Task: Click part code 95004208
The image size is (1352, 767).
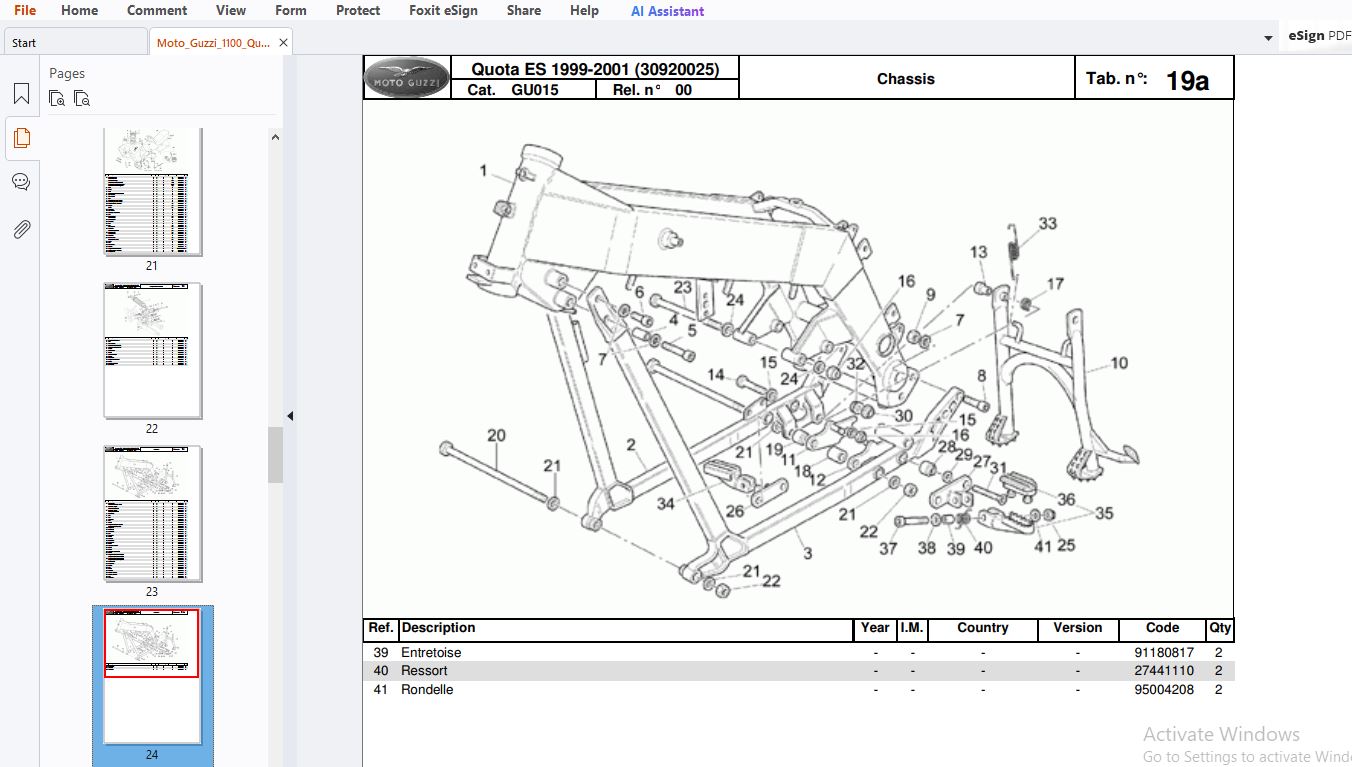Action: [1164, 690]
